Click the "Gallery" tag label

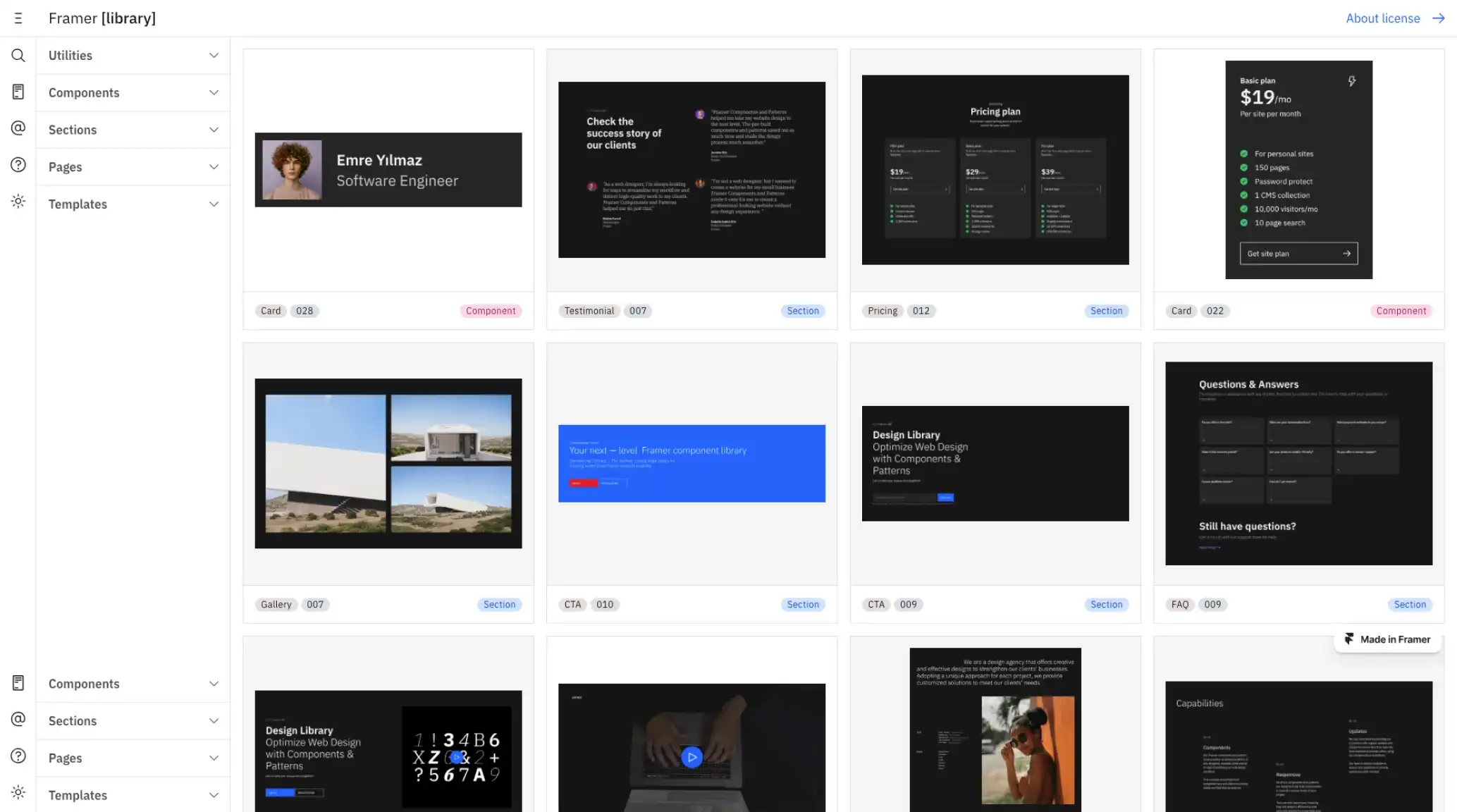[276, 605]
